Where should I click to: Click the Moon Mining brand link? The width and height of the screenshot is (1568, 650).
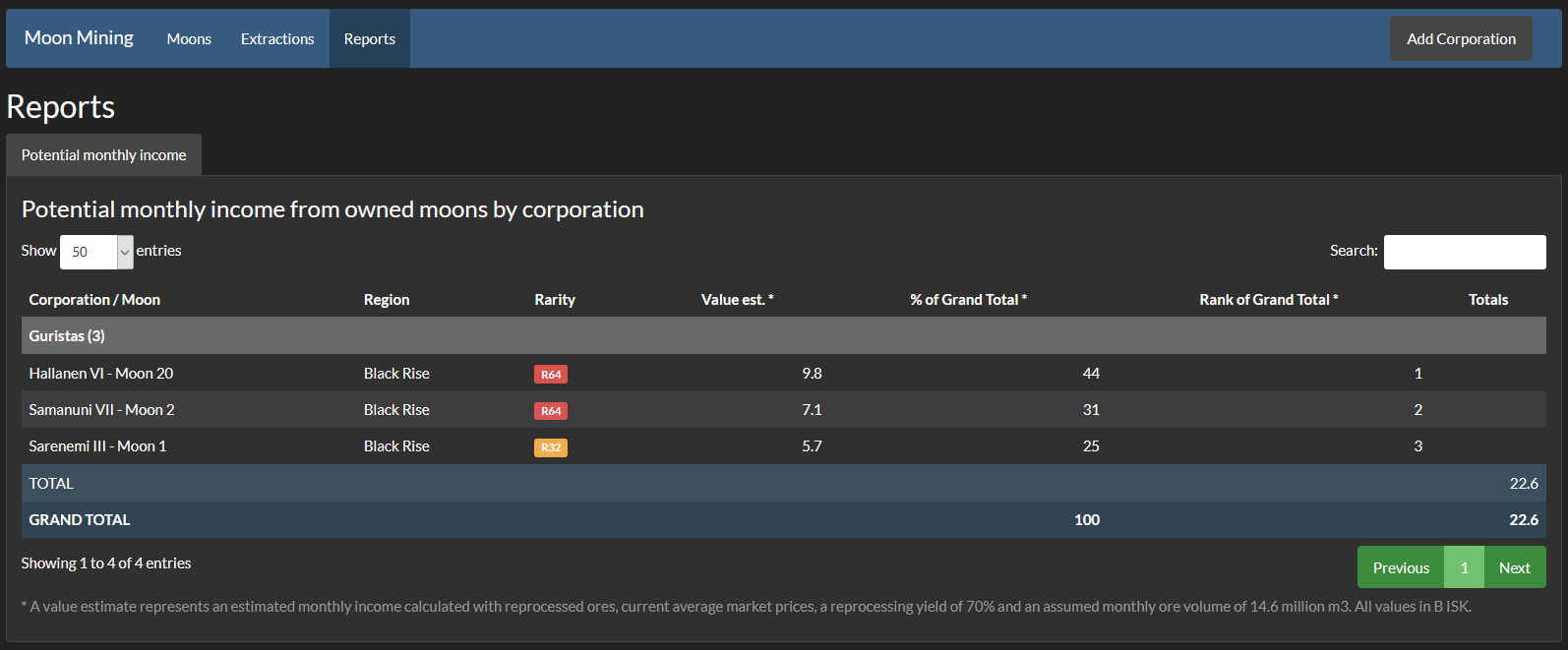79,38
